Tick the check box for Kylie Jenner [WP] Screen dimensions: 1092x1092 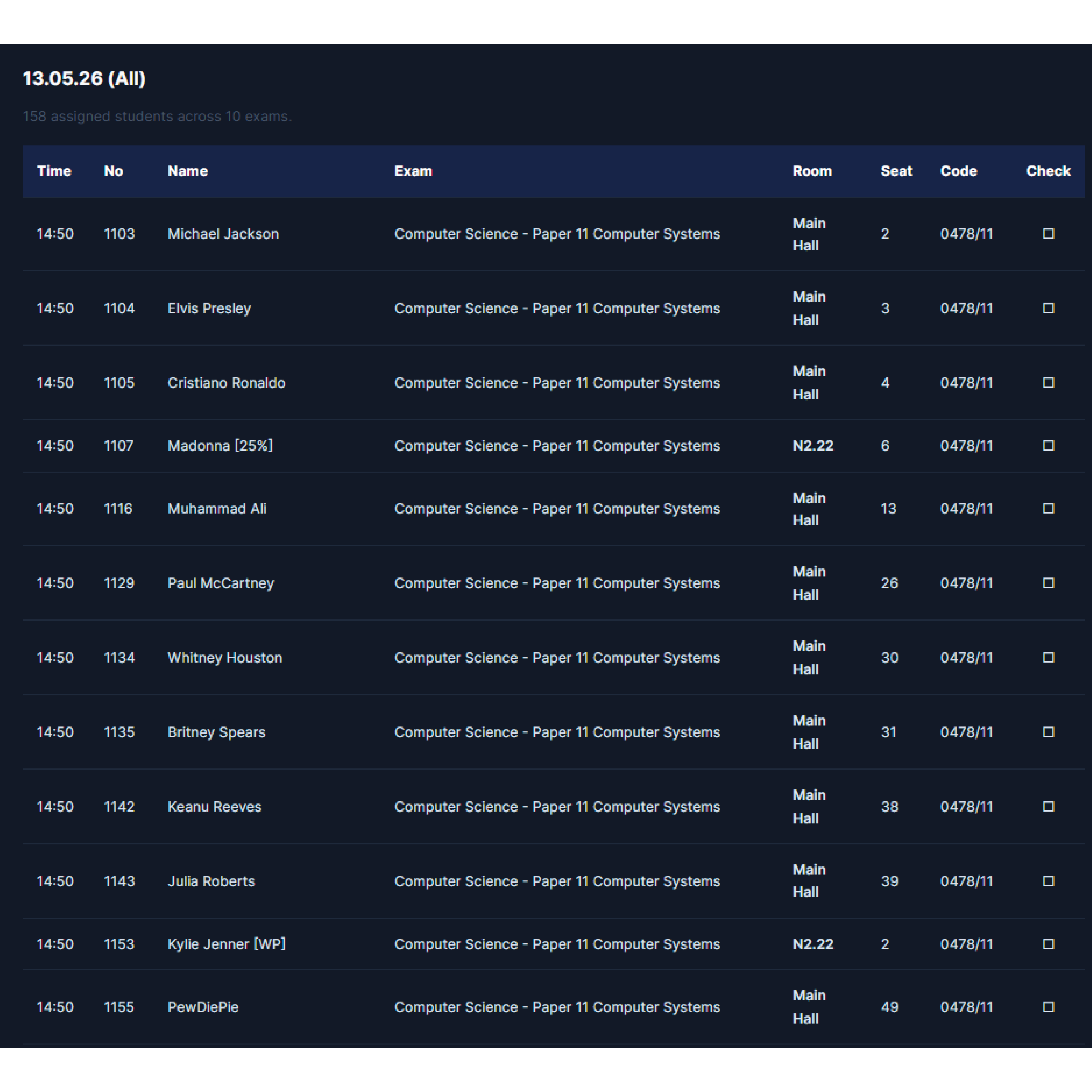point(1048,944)
